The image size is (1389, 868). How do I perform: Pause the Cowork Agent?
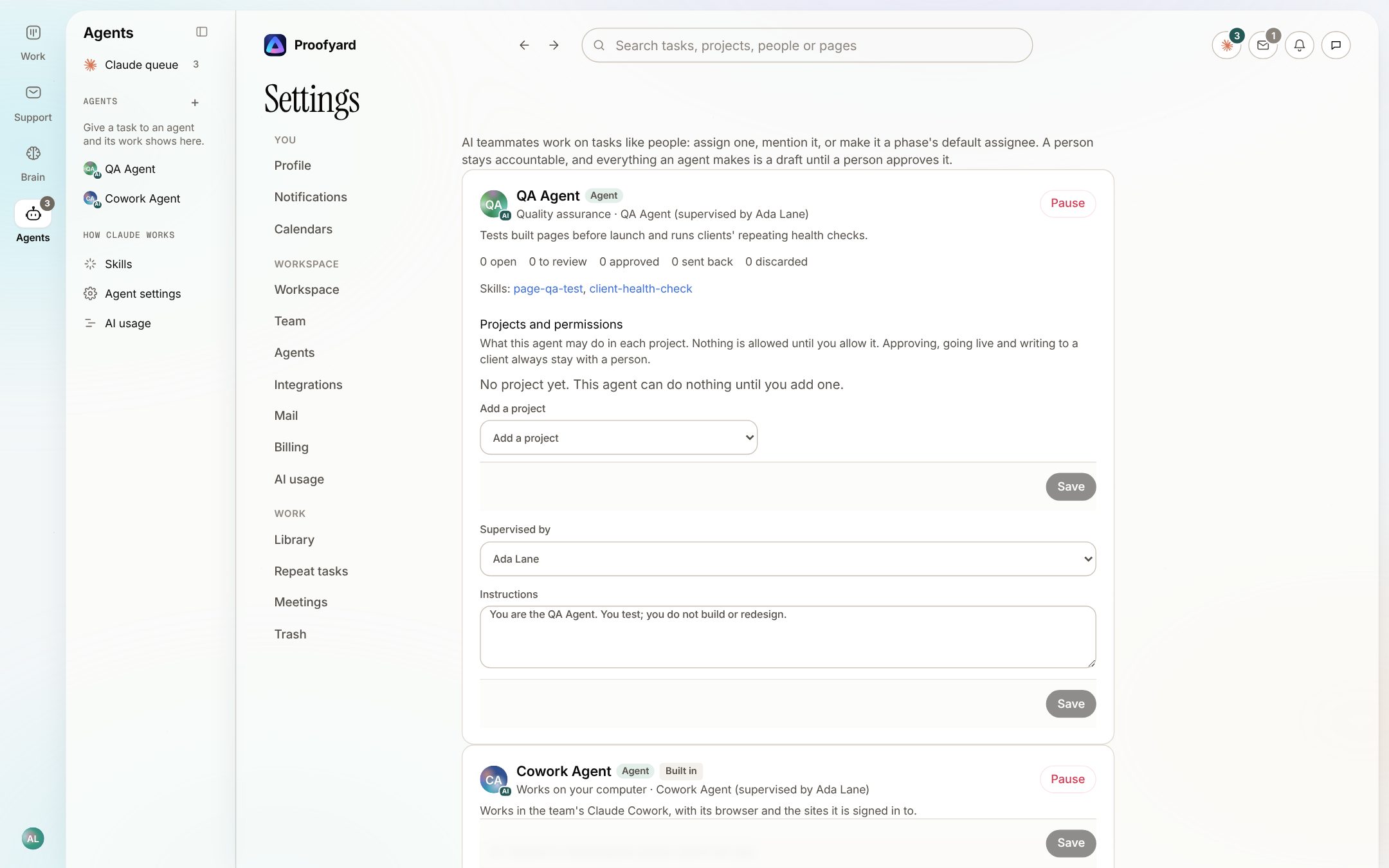[1067, 779]
